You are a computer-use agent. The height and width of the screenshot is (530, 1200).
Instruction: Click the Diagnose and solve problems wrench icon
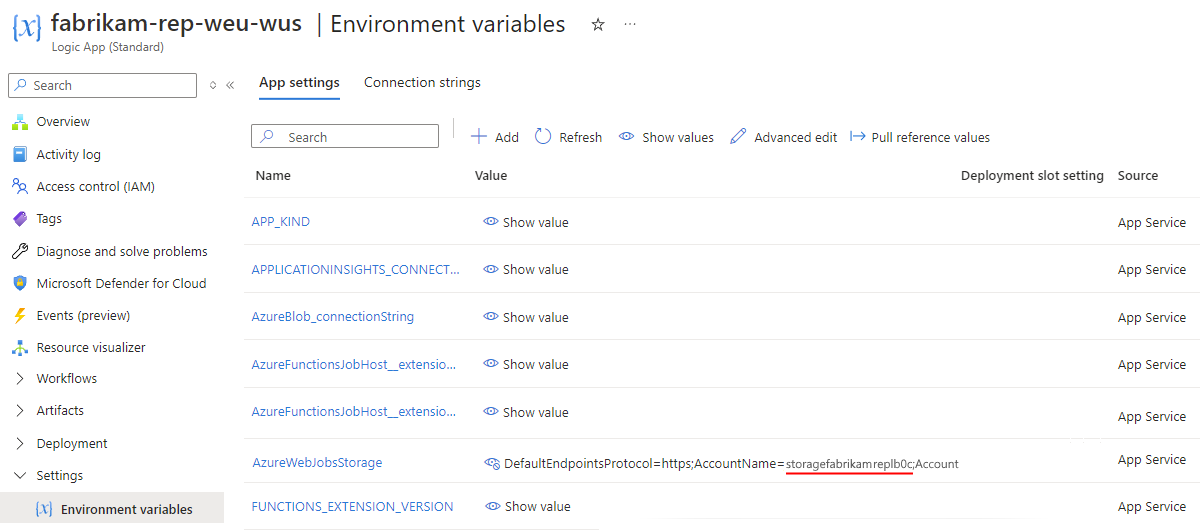[x=19, y=251]
